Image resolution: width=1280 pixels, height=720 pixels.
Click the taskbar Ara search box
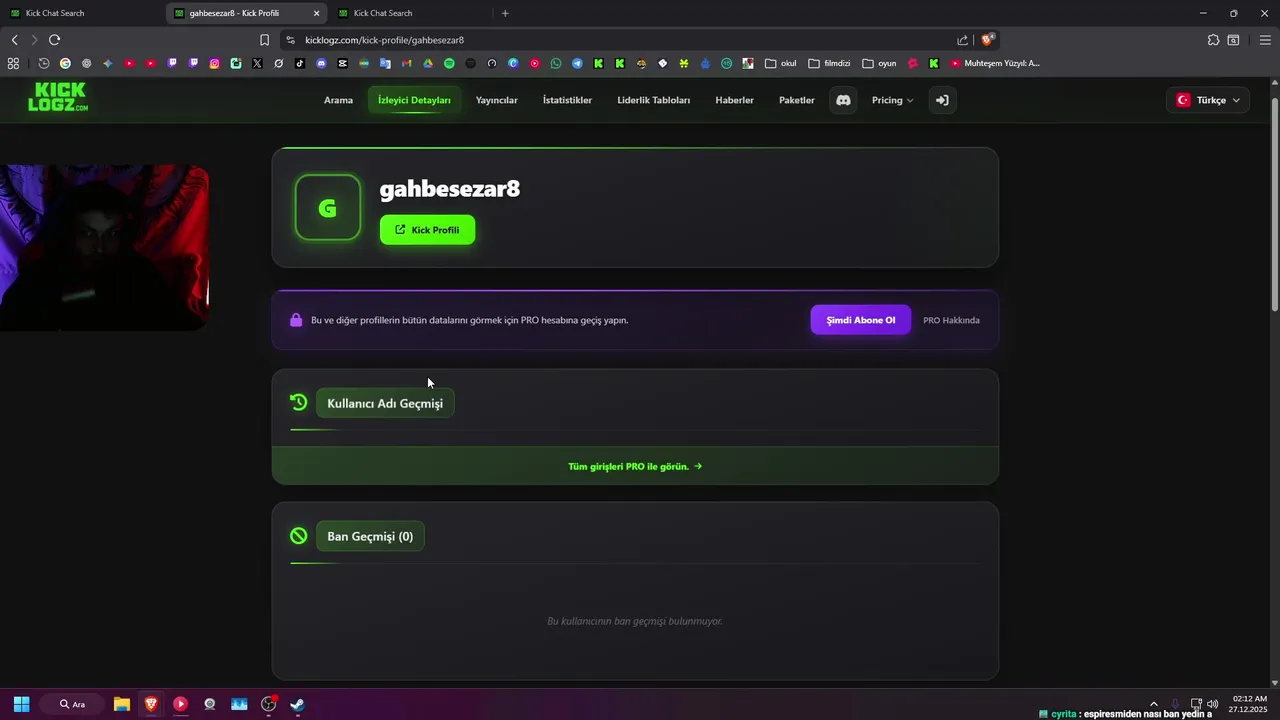tap(72, 704)
